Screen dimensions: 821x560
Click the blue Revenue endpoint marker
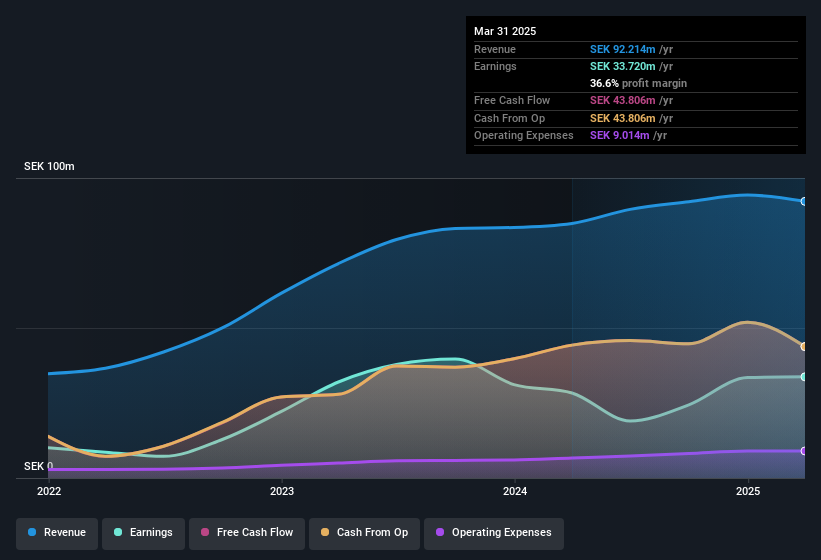click(804, 201)
